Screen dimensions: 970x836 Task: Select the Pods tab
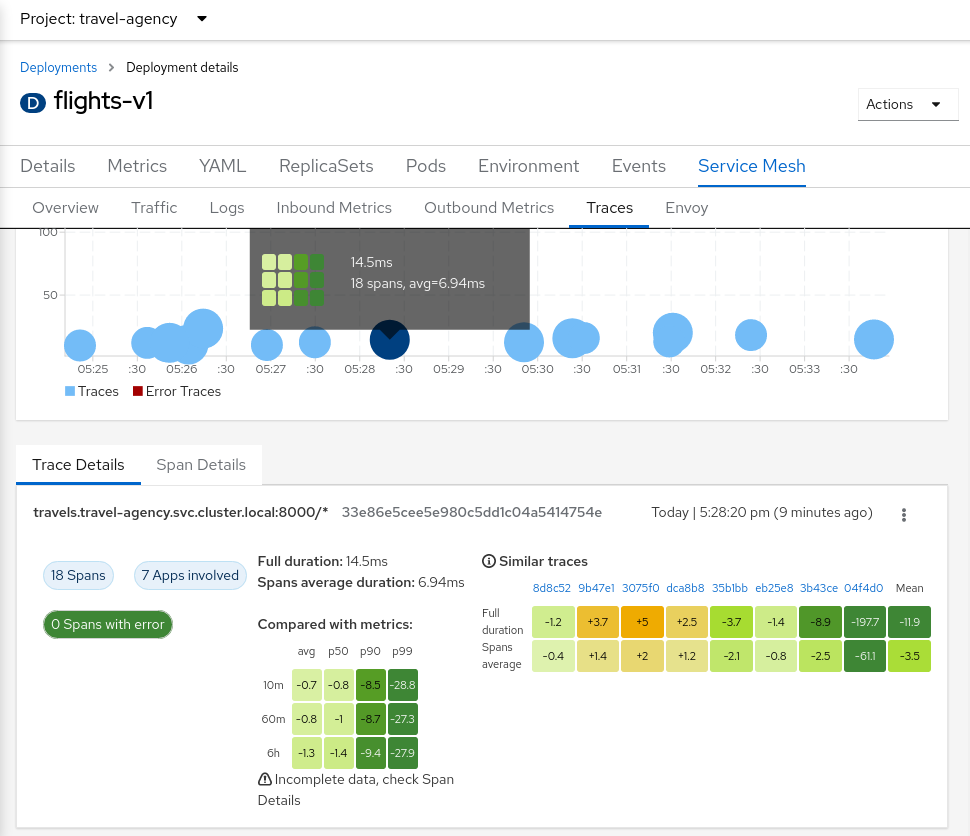point(426,166)
